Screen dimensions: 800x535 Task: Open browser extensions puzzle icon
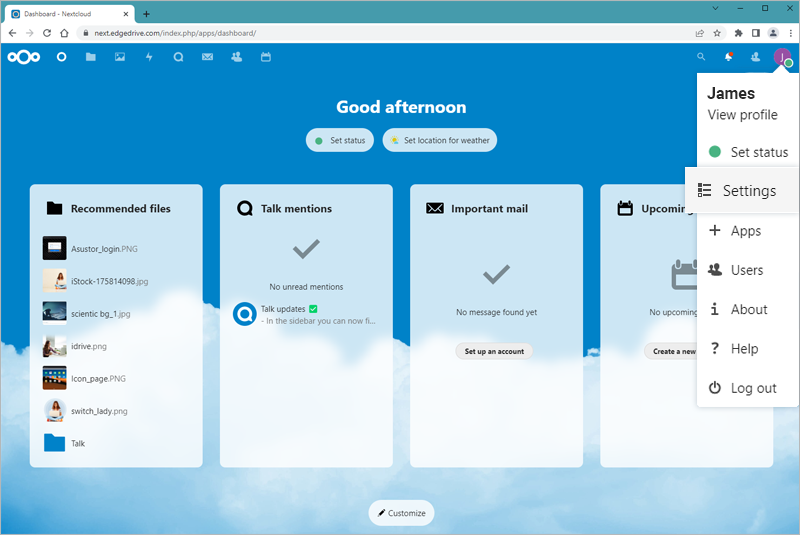(738, 33)
